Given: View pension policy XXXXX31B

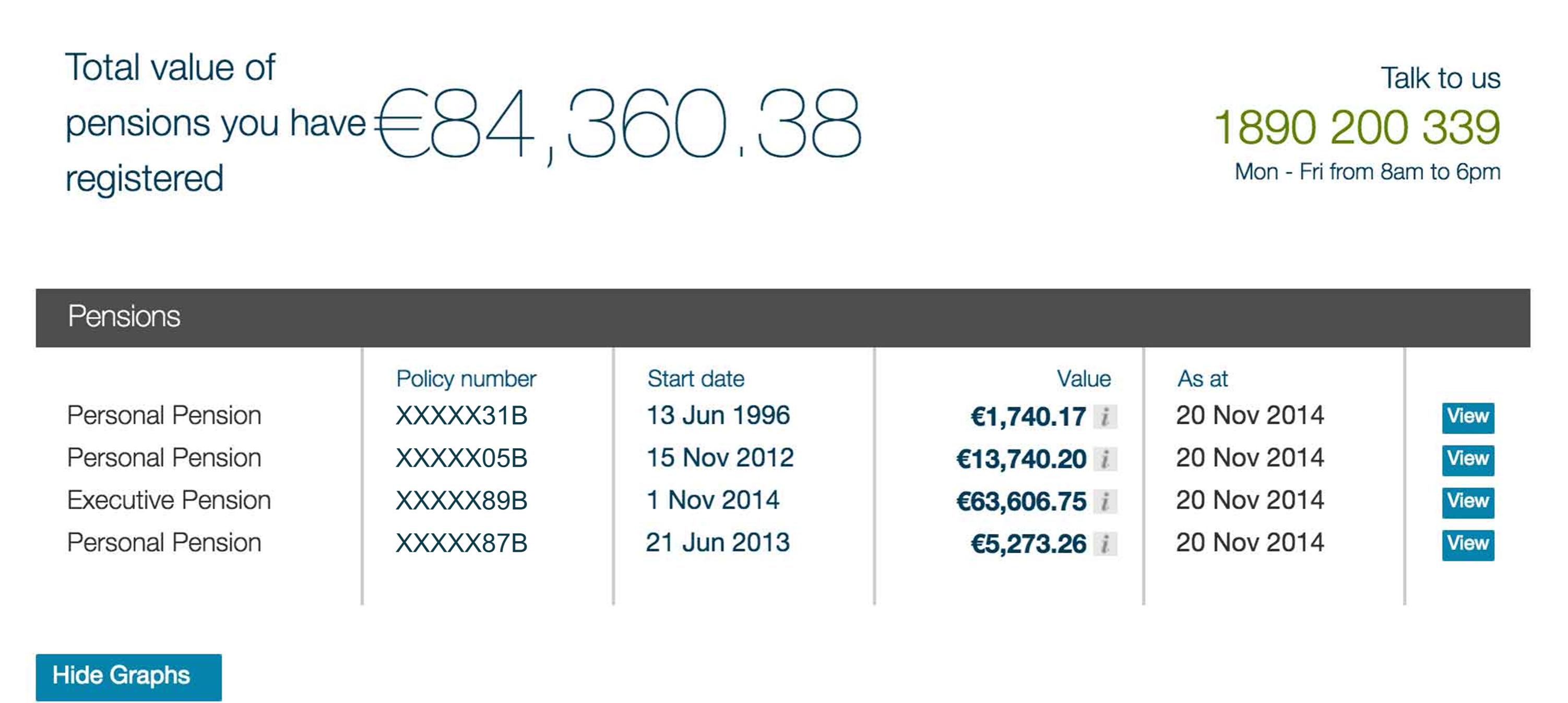Looking at the screenshot, I should coord(1468,418).
